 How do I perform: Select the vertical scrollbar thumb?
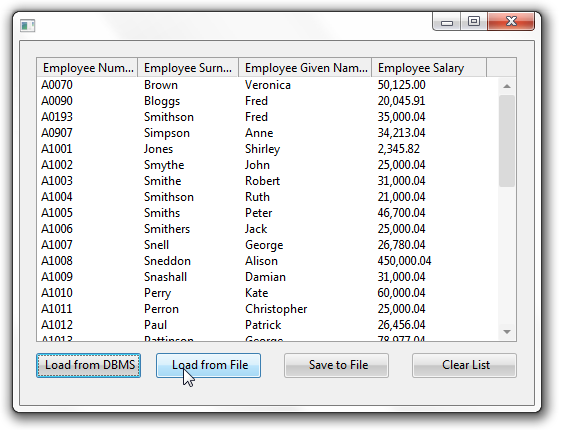click(x=507, y=141)
